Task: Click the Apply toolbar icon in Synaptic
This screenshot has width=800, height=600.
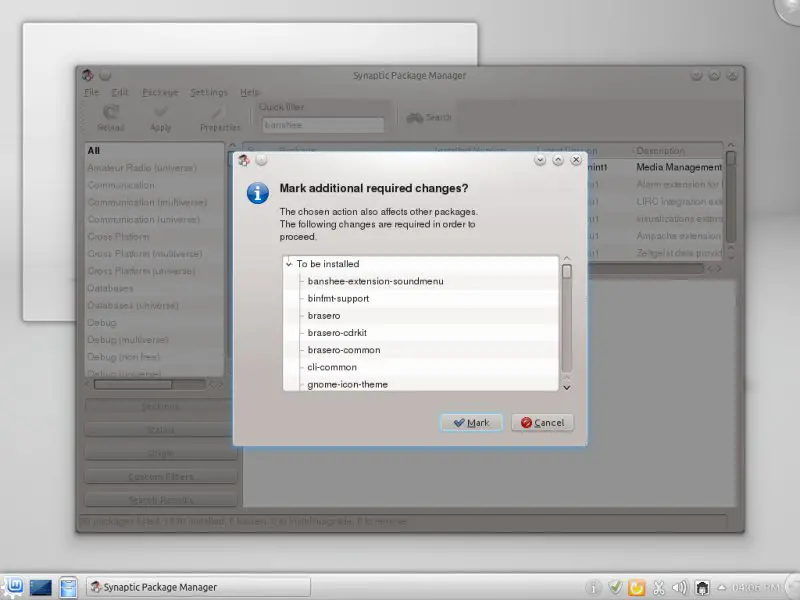Action: click(160, 112)
